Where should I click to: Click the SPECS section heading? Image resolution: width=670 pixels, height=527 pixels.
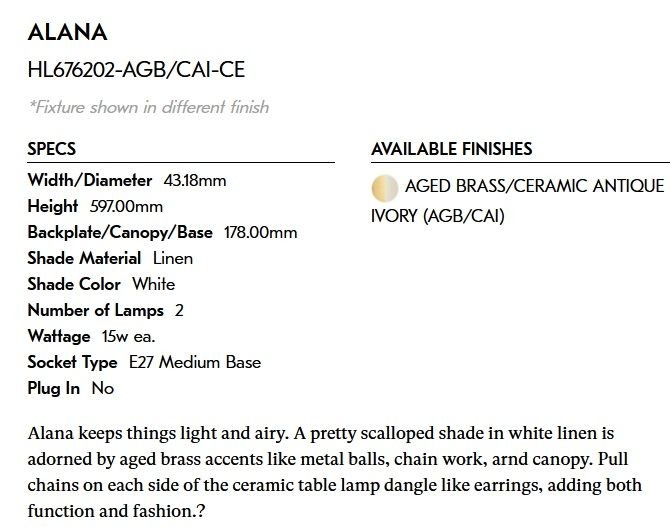point(52,149)
